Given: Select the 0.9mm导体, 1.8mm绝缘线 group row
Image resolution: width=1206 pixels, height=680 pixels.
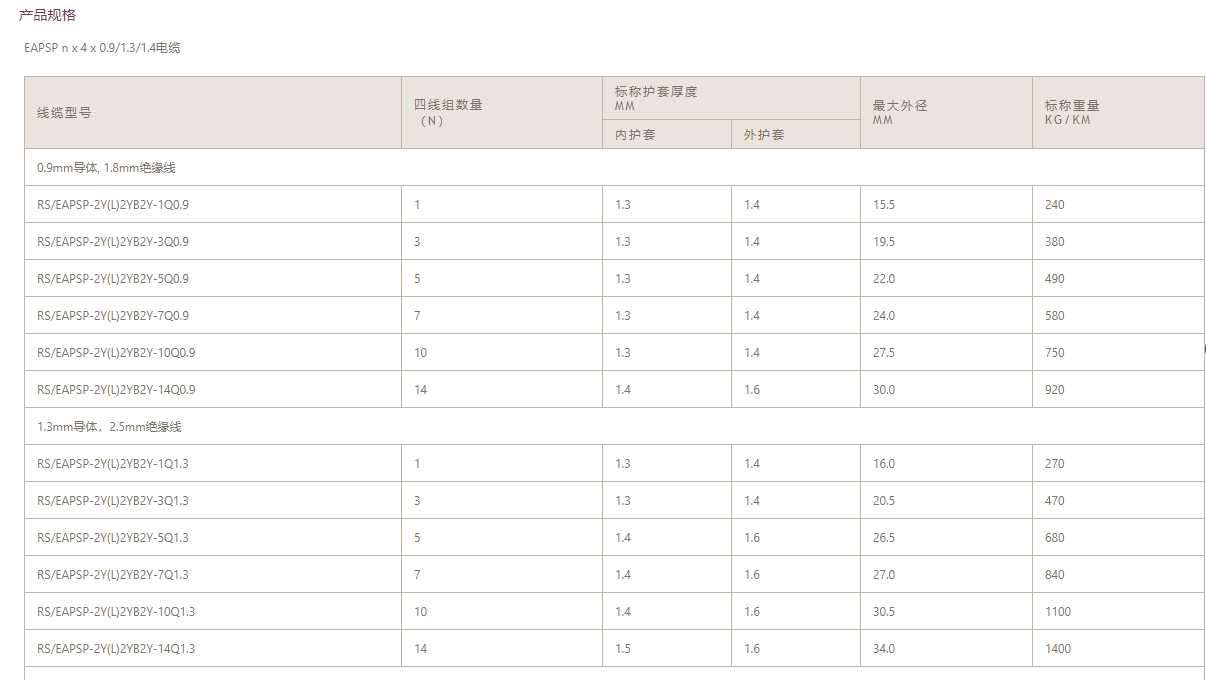Looking at the screenshot, I should [x=106, y=168].
